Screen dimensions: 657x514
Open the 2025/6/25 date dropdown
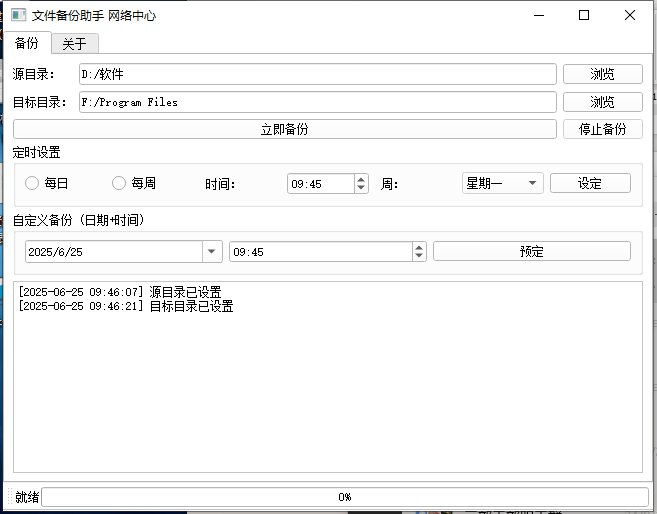(211, 252)
